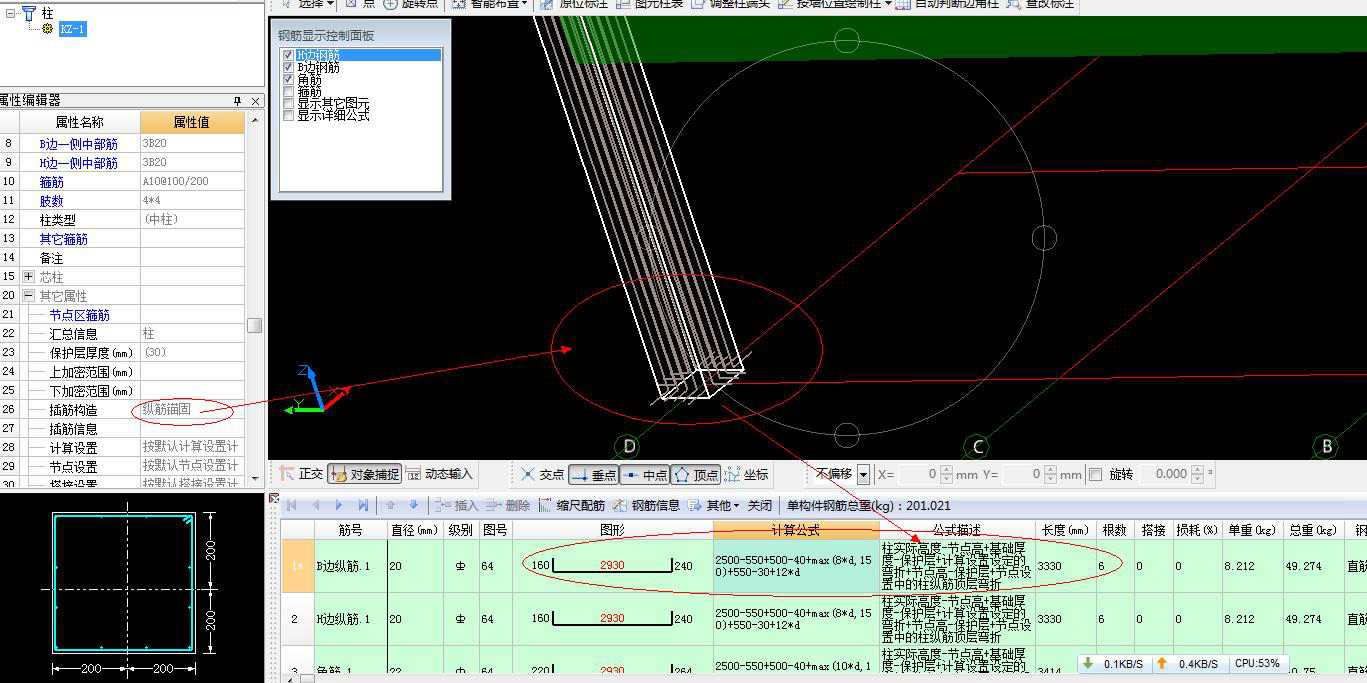Viewport: 1367px width, 683px height.
Task: Open 钢筋信息 rebar information
Action: tap(646, 505)
